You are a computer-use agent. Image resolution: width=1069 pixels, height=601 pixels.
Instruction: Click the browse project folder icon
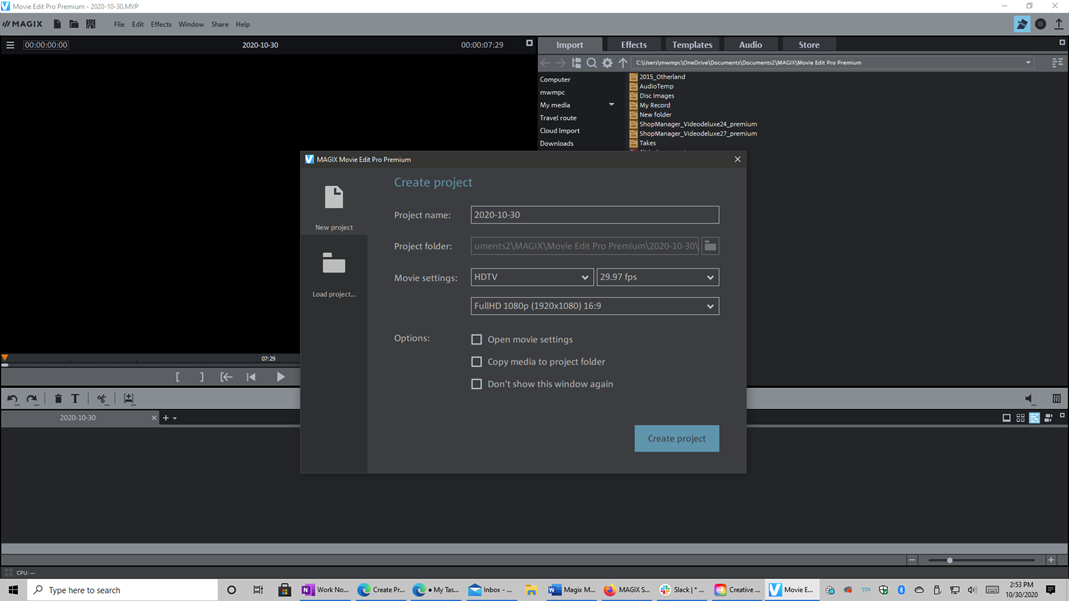point(710,246)
